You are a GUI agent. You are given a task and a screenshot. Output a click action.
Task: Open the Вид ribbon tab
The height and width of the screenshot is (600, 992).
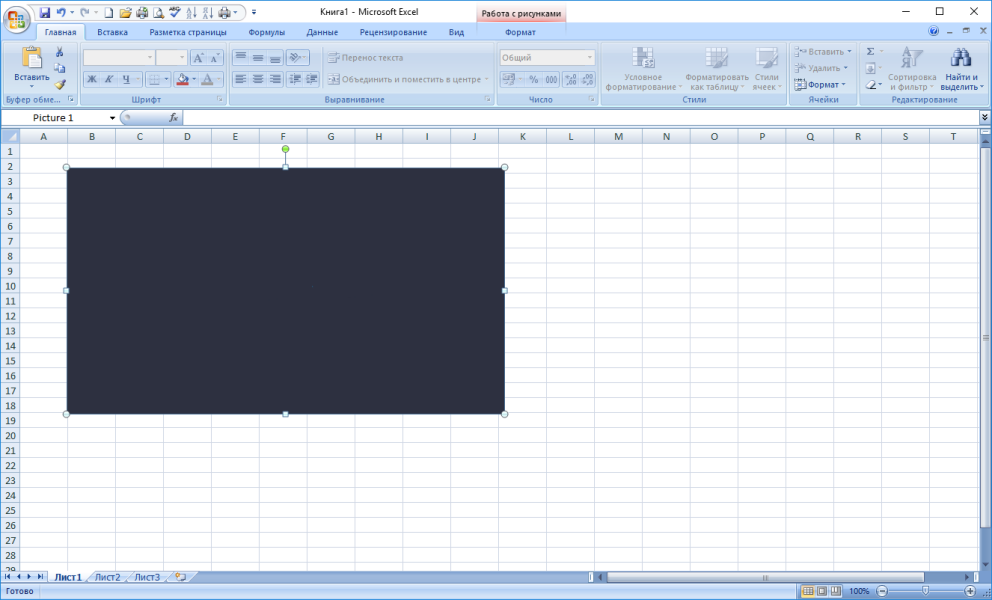click(456, 32)
